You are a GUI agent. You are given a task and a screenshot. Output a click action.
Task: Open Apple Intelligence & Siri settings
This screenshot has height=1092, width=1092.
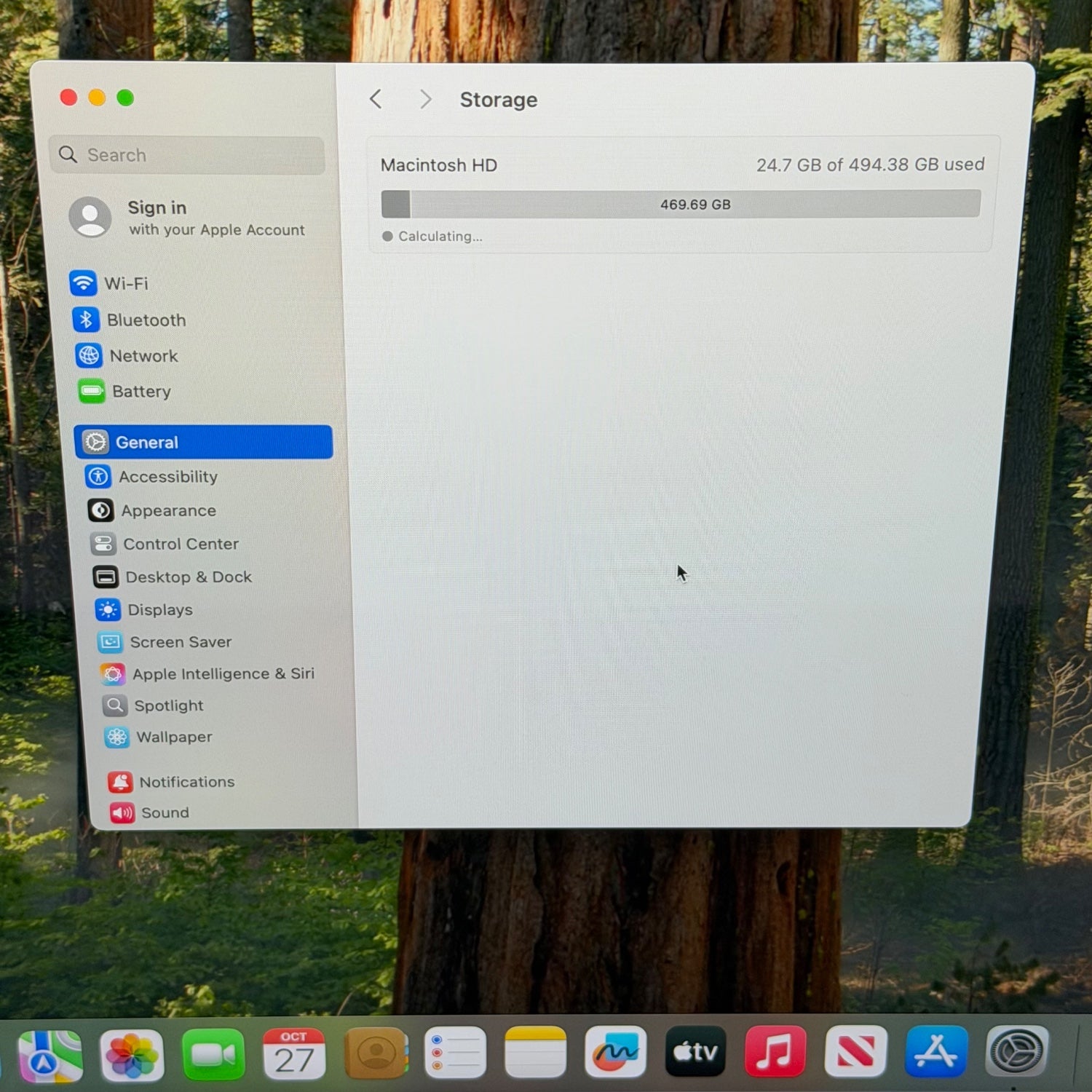coord(222,674)
